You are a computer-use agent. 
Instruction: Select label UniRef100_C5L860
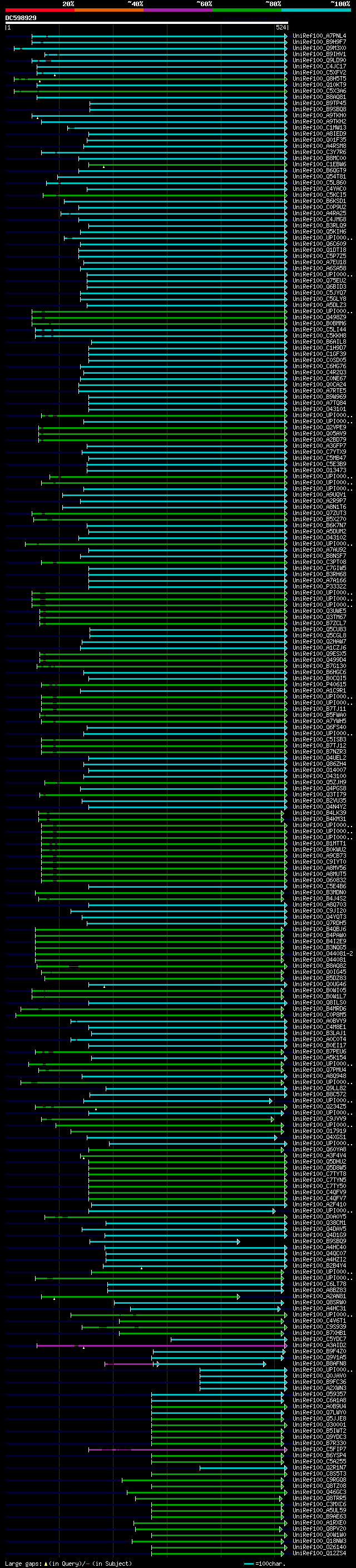319,182
